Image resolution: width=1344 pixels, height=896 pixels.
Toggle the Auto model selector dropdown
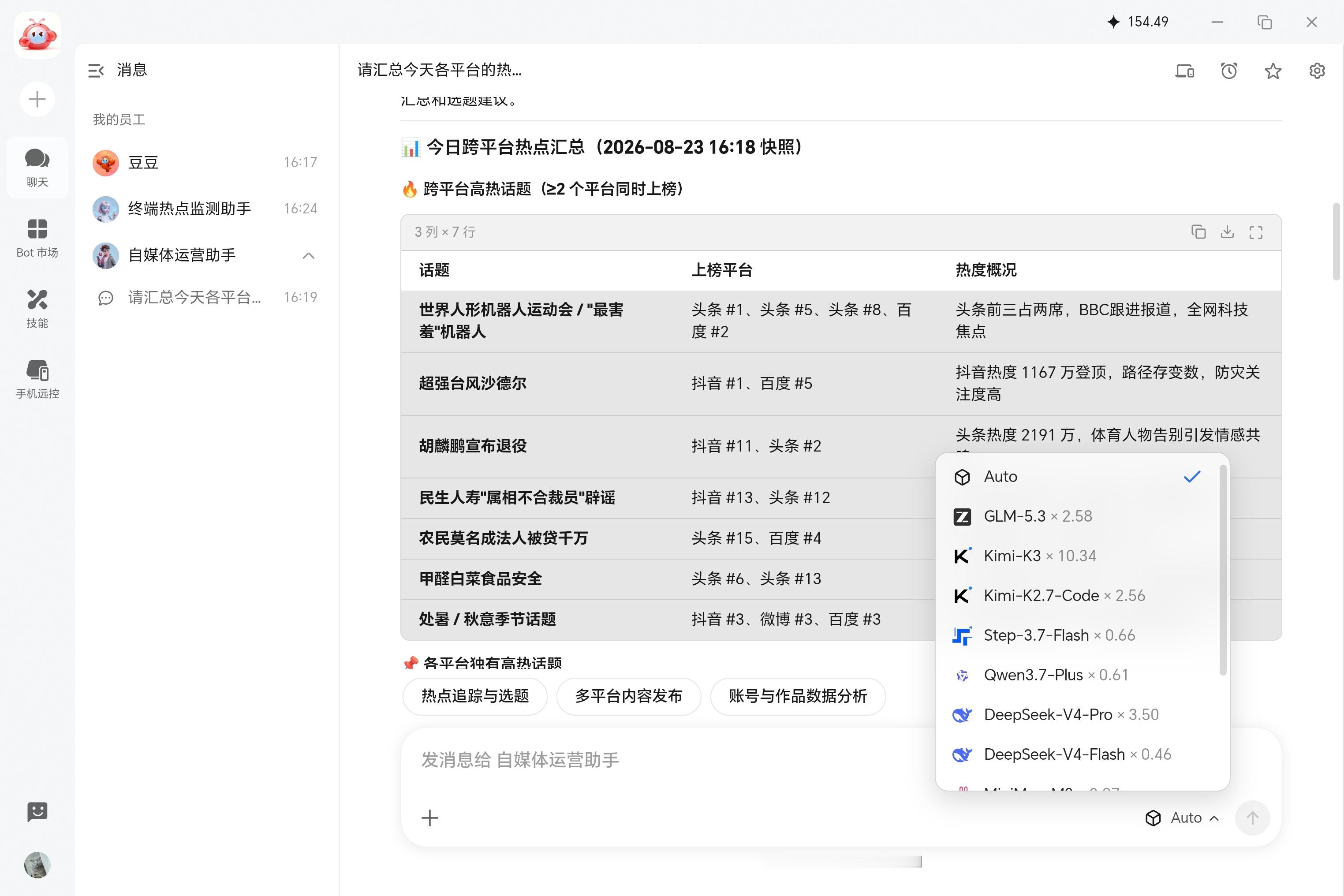coord(1182,818)
